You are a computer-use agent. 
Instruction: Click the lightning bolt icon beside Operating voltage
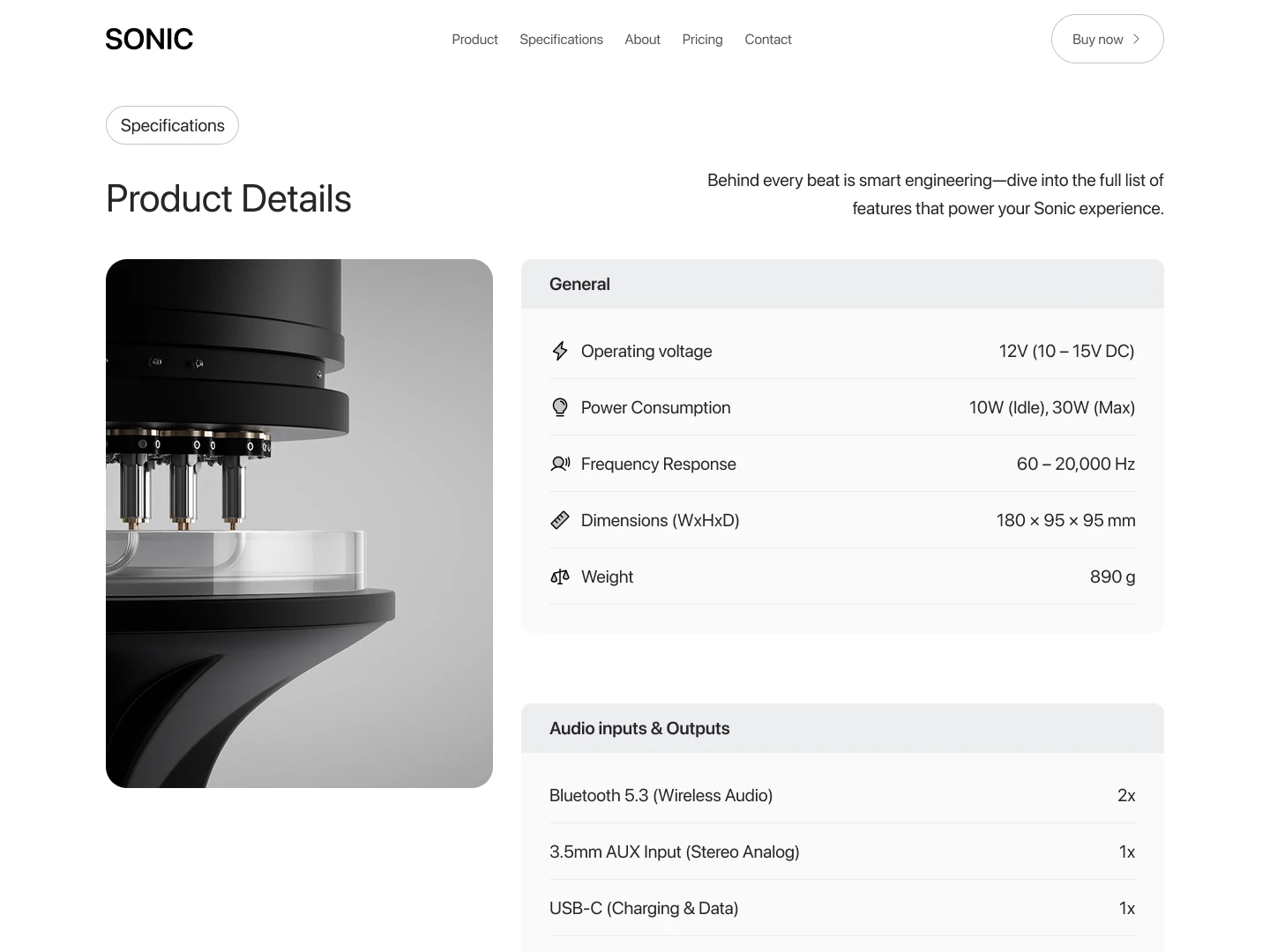pos(560,351)
